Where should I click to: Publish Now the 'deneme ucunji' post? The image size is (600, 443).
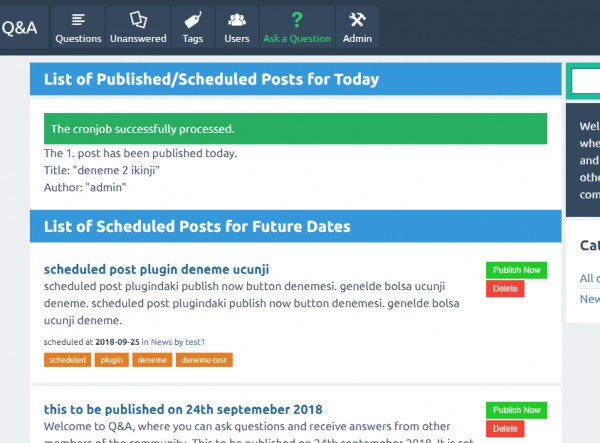click(517, 270)
